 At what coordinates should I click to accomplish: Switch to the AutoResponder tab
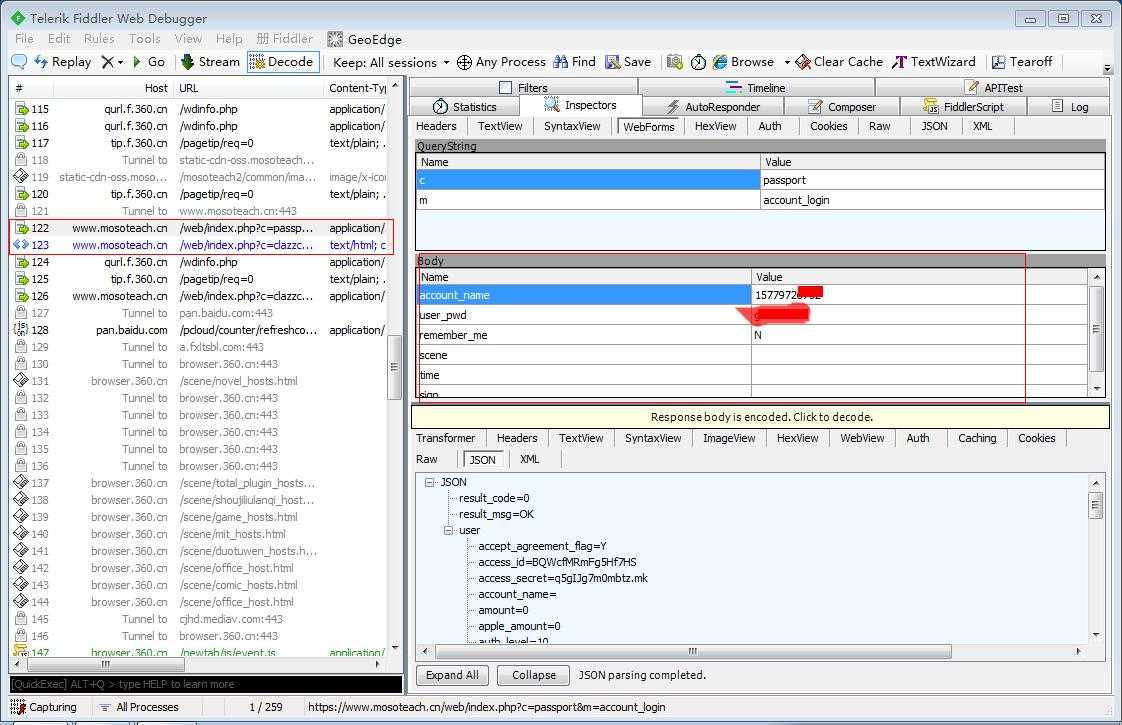click(x=713, y=107)
